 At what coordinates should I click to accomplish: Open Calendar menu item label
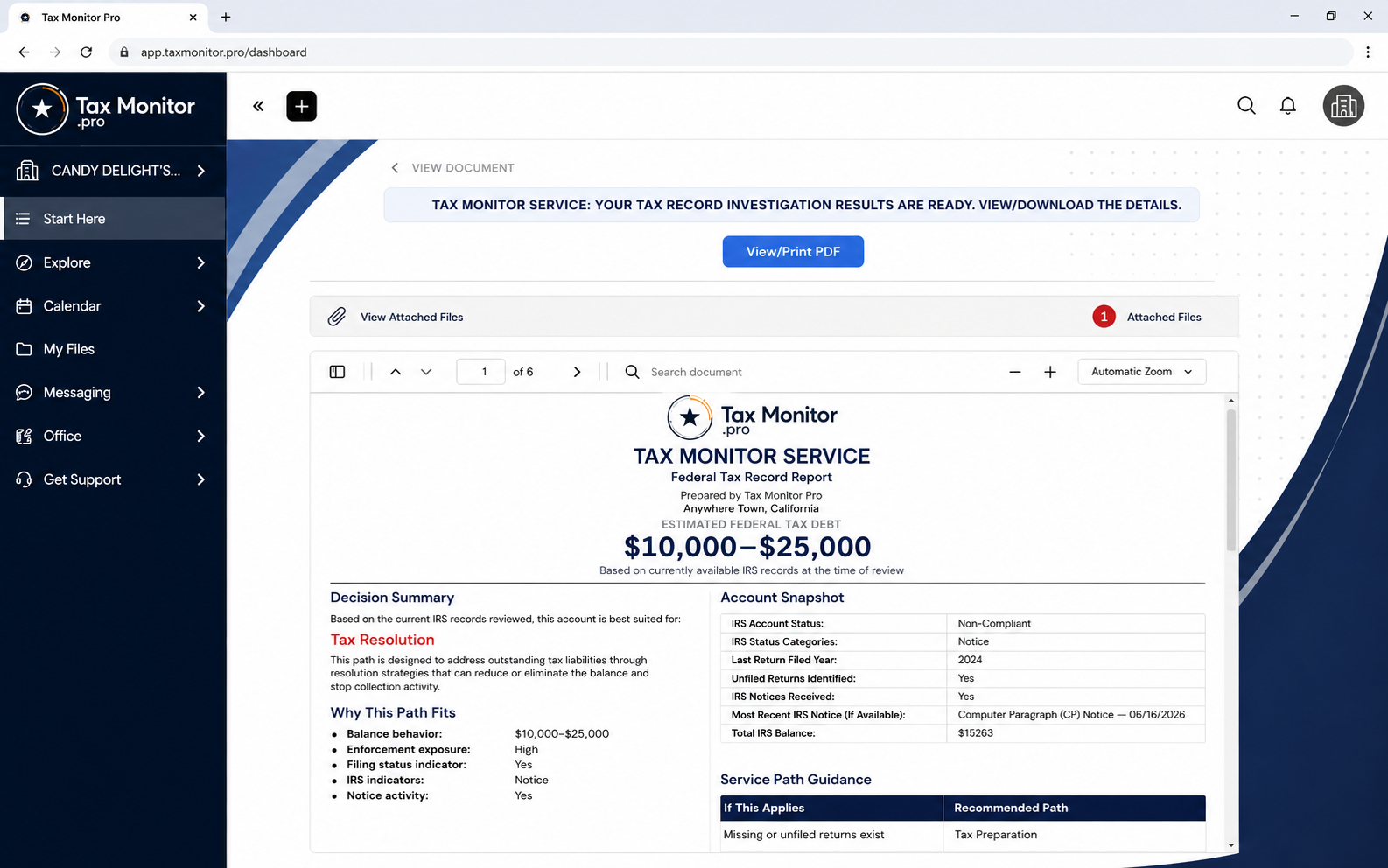coord(72,306)
